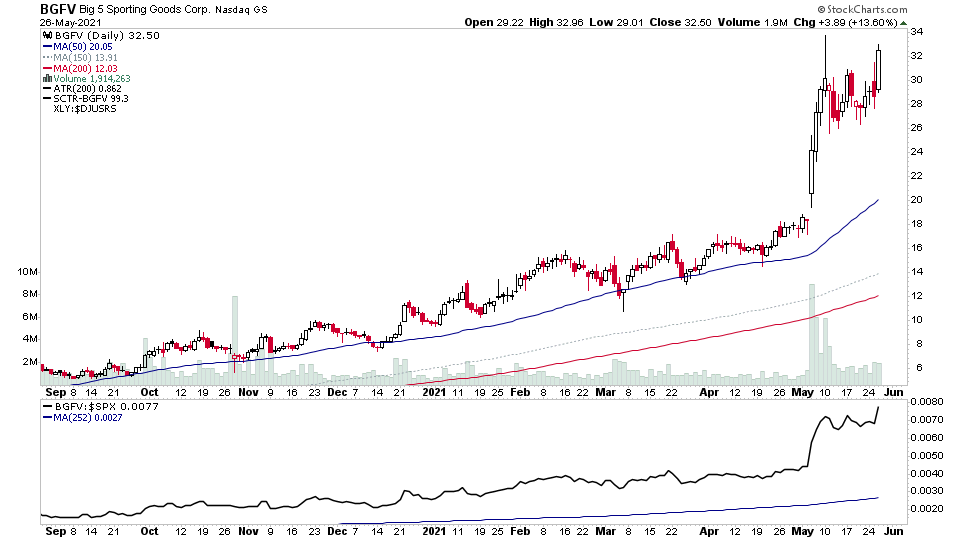Click the 0.0020 ratio axis label
This screenshot has height=540, width=960.
click(927, 509)
